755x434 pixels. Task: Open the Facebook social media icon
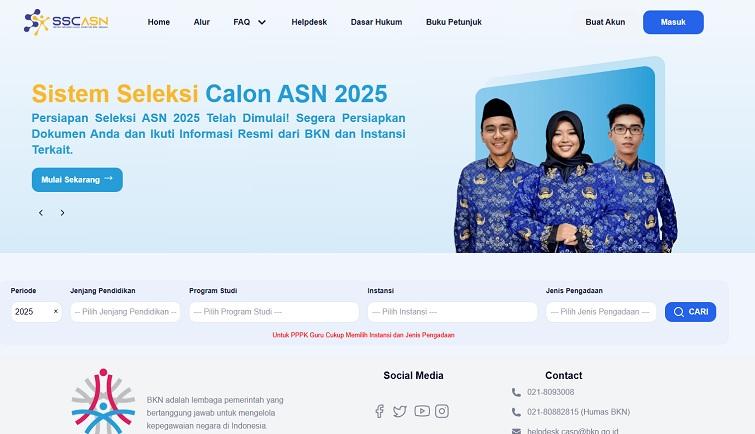pyautogui.click(x=379, y=411)
